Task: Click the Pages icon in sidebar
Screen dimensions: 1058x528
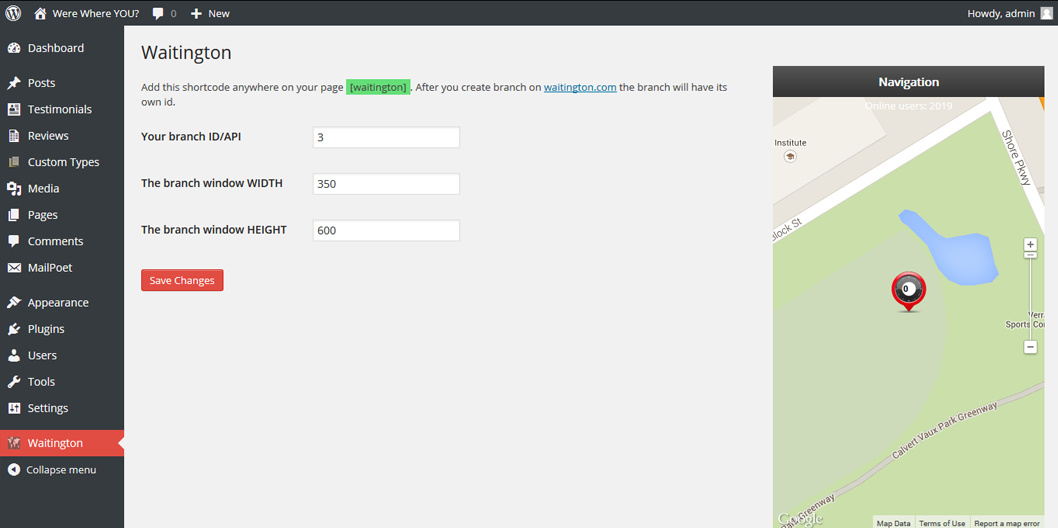Action: [13, 215]
